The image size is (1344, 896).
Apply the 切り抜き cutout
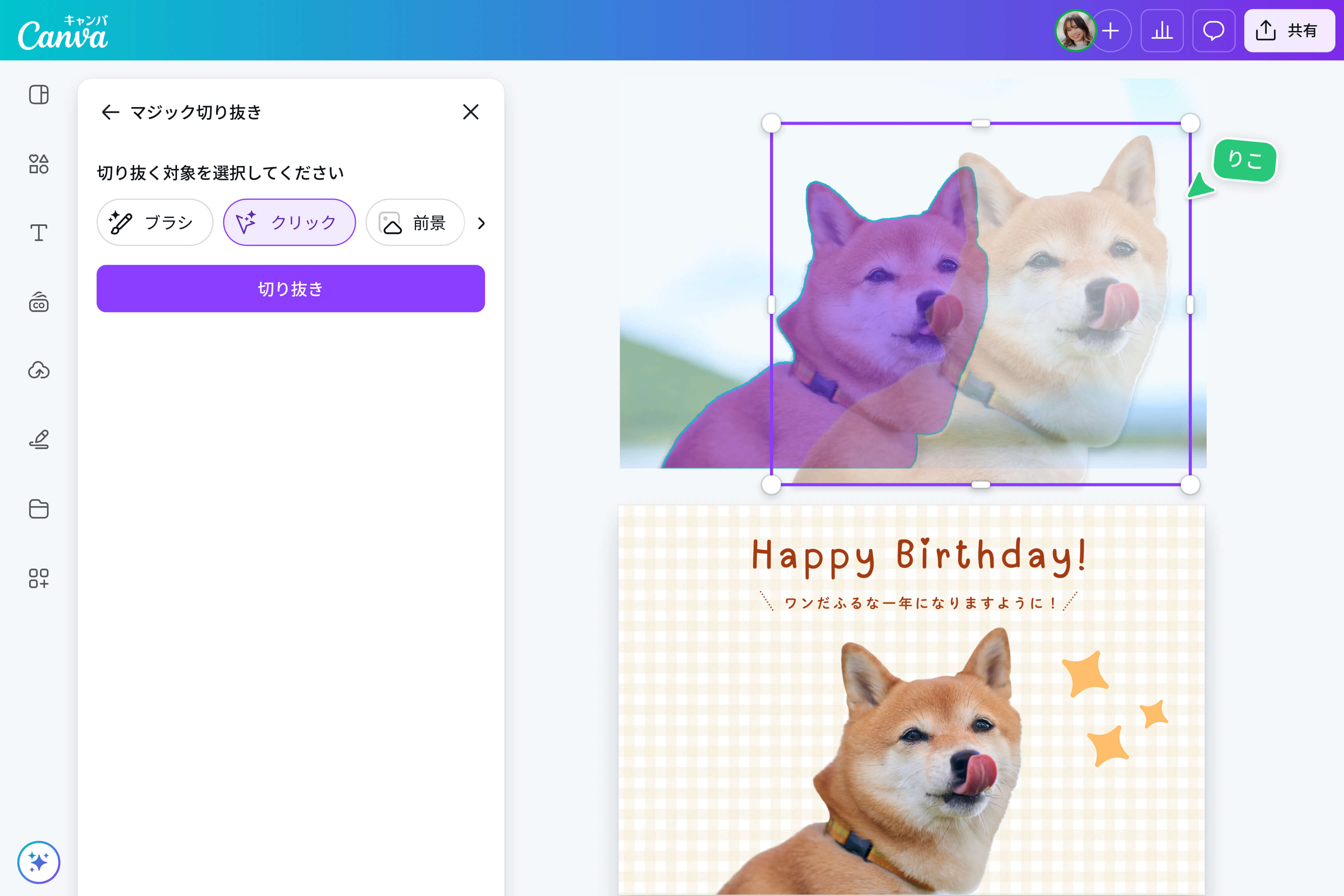tap(290, 289)
